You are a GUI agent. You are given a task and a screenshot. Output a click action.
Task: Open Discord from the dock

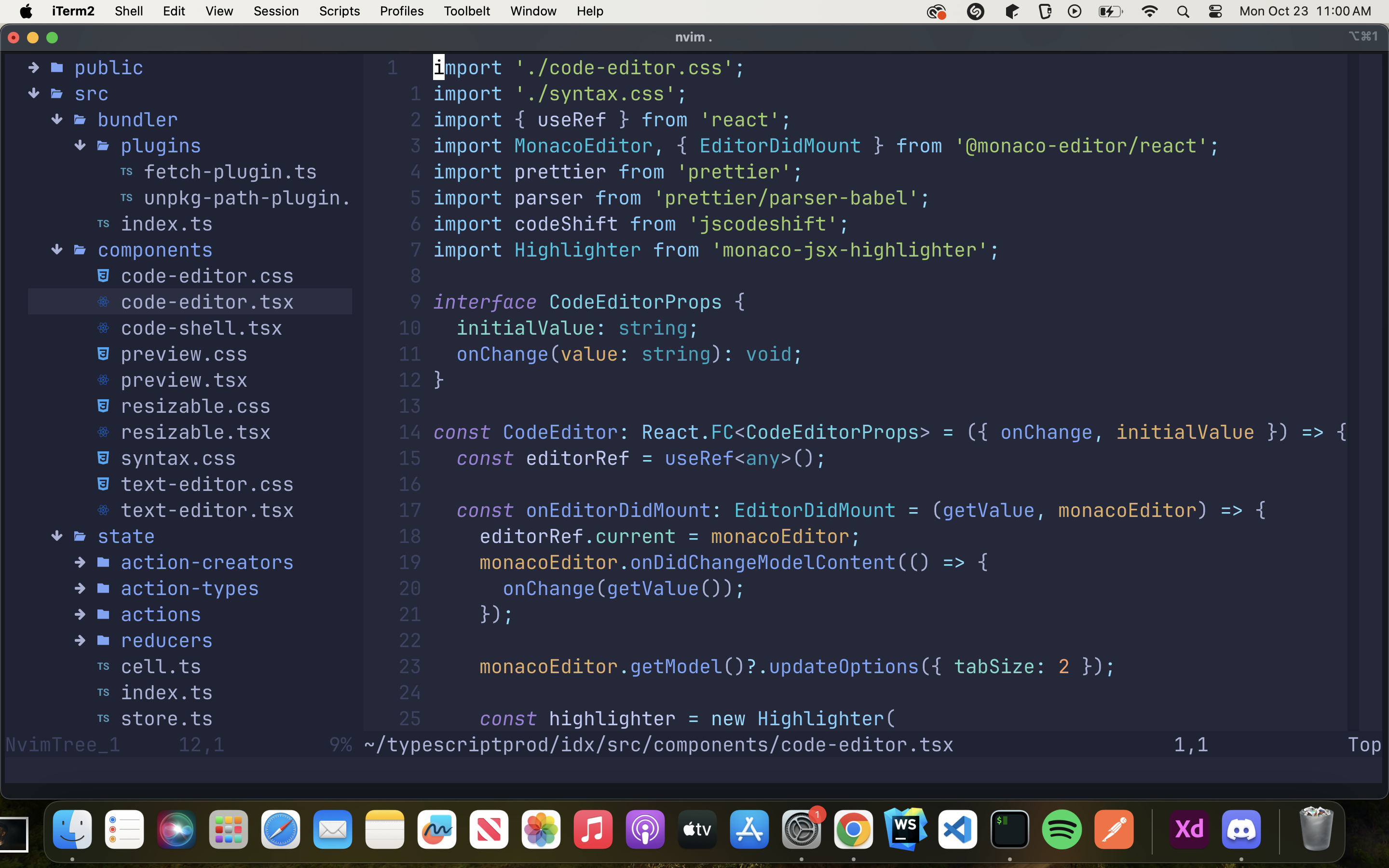(x=1241, y=829)
